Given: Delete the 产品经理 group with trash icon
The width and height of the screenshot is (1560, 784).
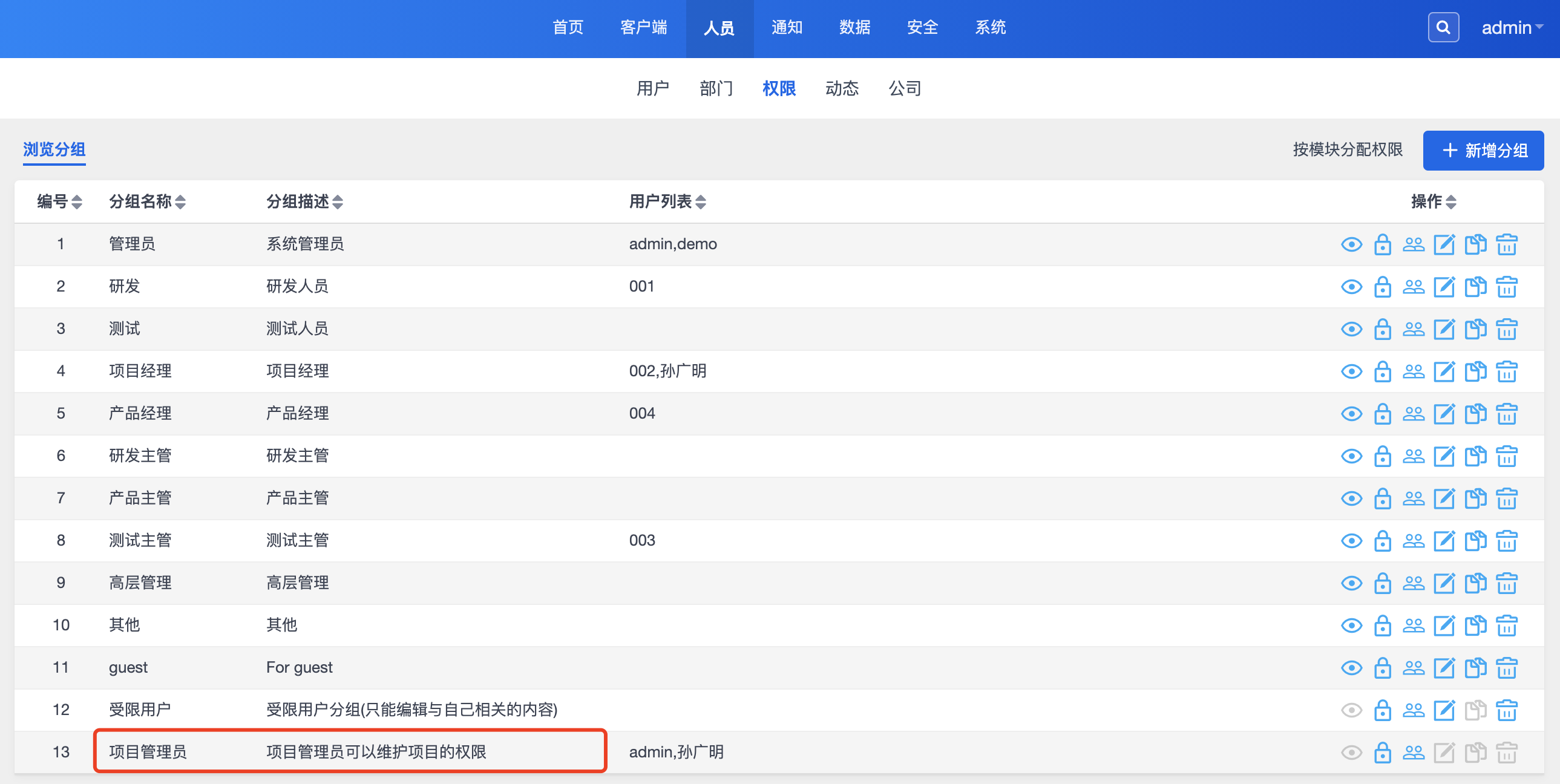Looking at the screenshot, I should point(1506,414).
